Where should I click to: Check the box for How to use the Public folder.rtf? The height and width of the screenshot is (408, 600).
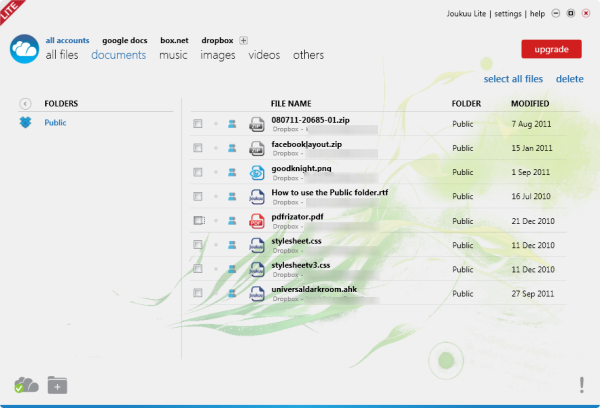[x=197, y=196]
